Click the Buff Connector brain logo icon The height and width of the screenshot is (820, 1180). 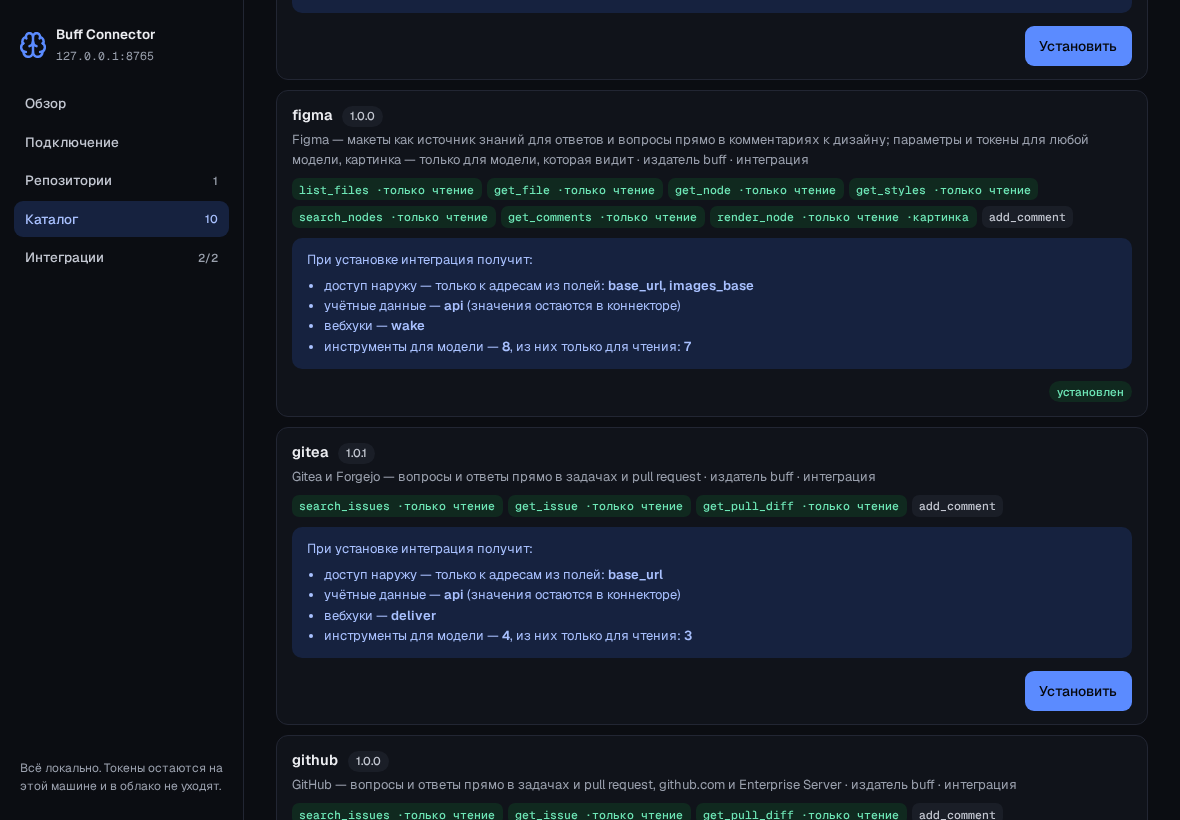click(32, 45)
